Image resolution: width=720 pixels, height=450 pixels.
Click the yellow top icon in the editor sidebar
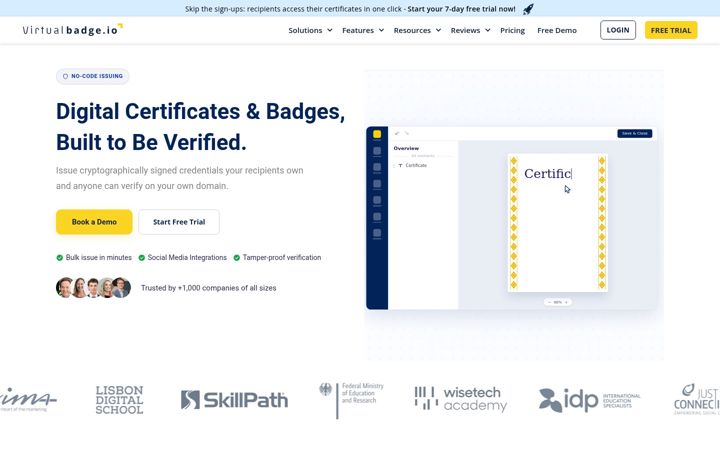tap(377, 134)
